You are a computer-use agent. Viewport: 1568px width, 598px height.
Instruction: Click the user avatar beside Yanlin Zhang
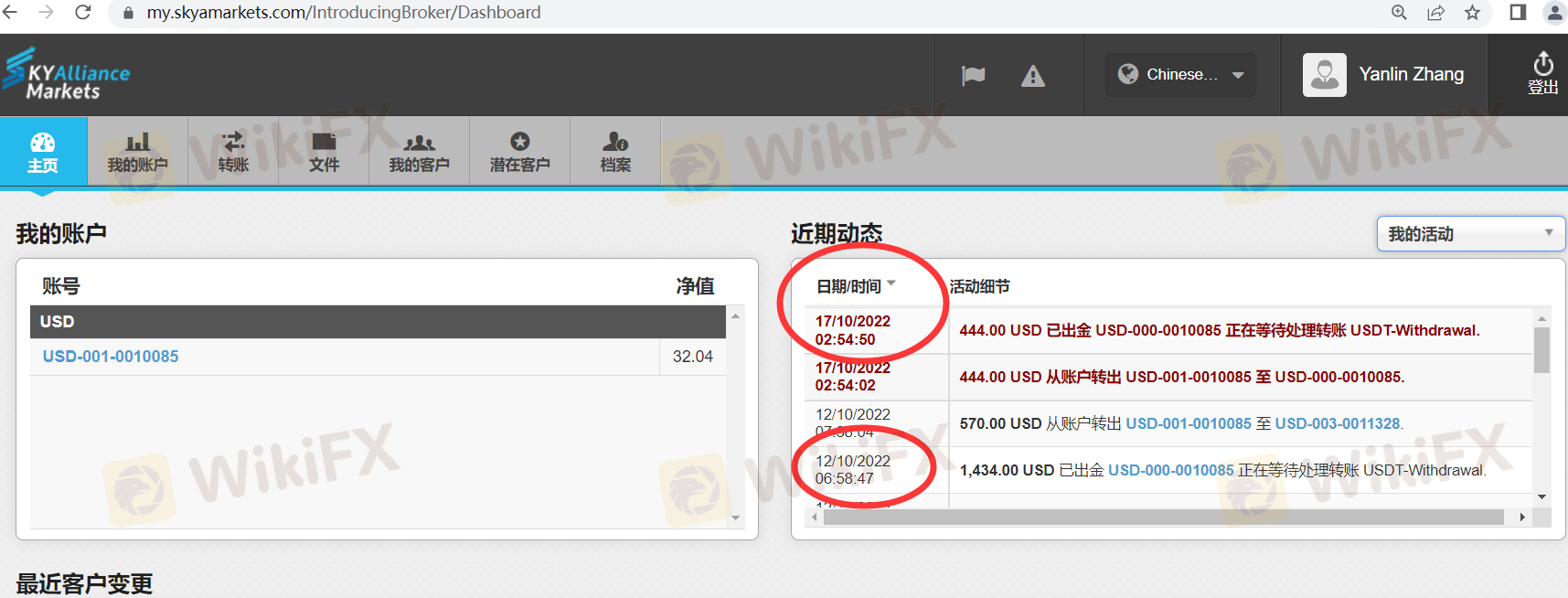click(1325, 75)
